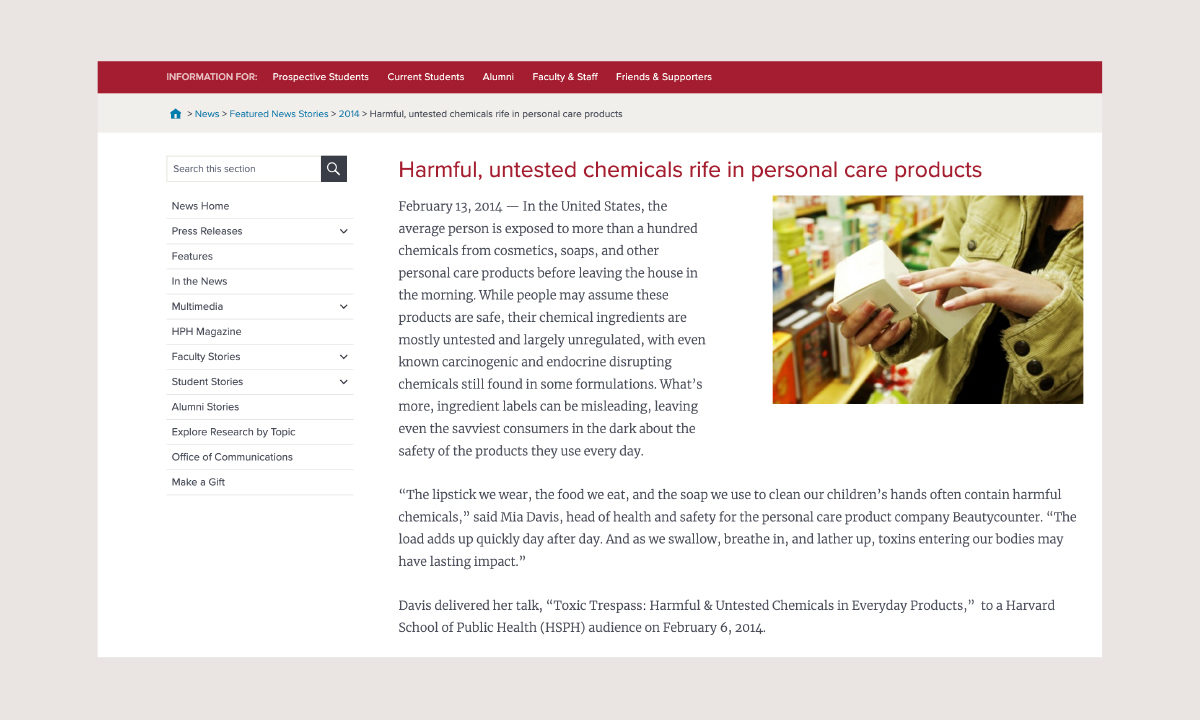The width and height of the screenshot is (1200, 720).
Task: Open the Faculty & Staff menu
Action: pos(565,77)
